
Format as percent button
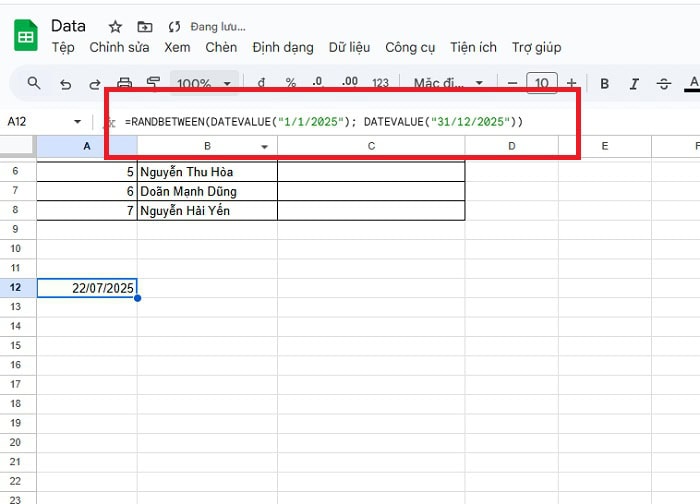290,83
